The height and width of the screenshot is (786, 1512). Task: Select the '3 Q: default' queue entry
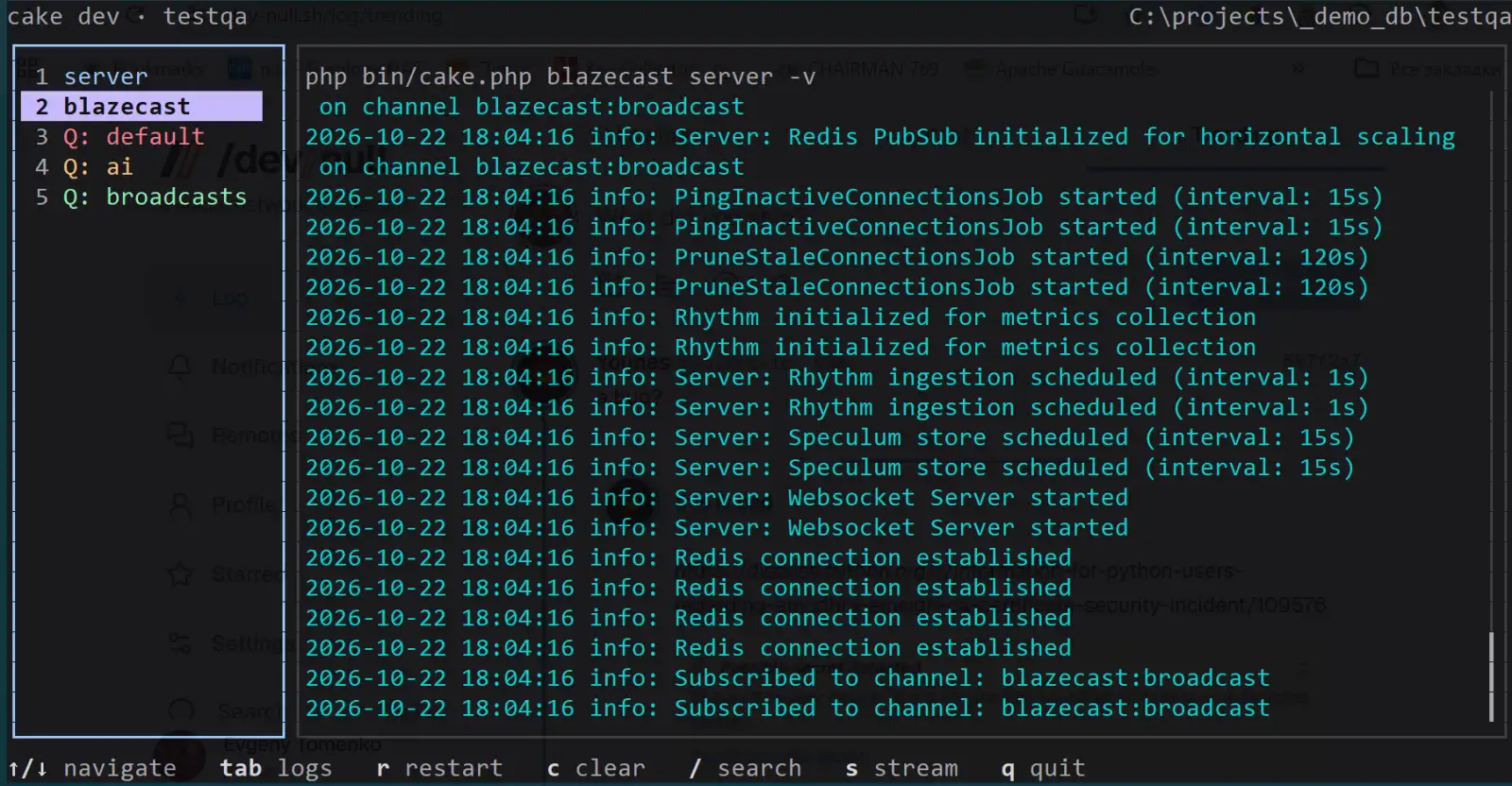142,136
